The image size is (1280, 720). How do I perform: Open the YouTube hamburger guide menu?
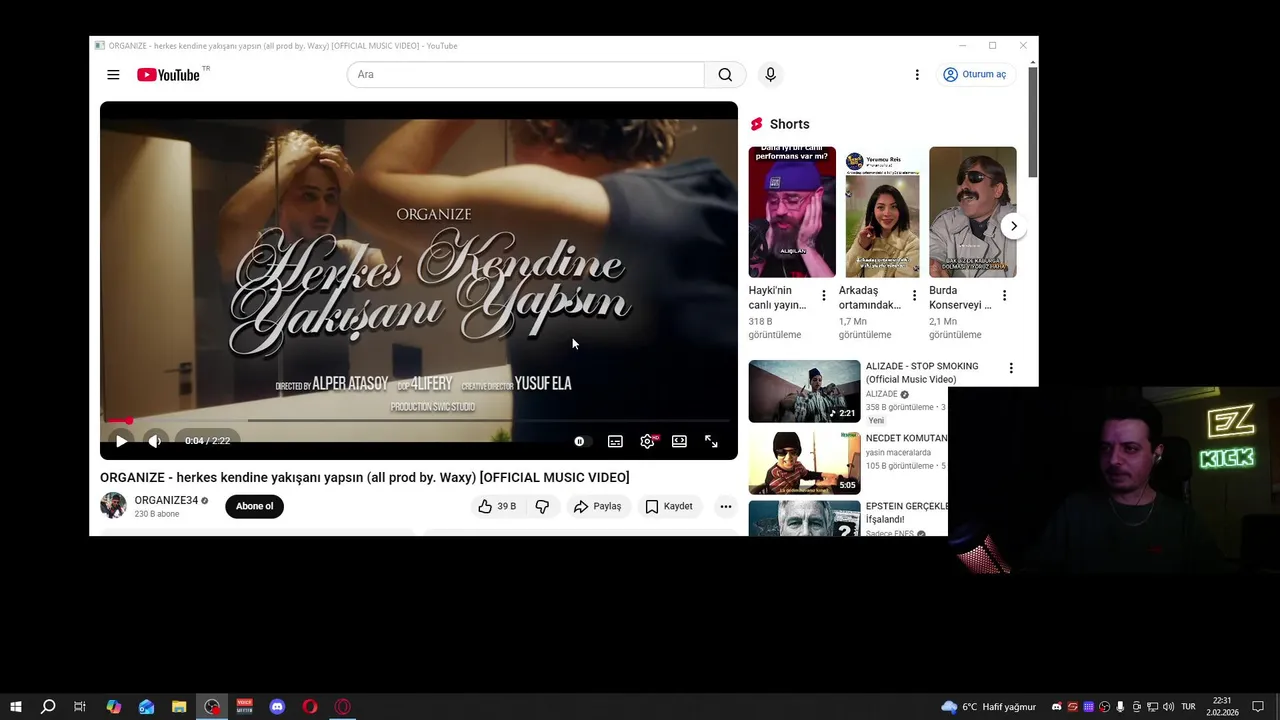coord(113,75)
